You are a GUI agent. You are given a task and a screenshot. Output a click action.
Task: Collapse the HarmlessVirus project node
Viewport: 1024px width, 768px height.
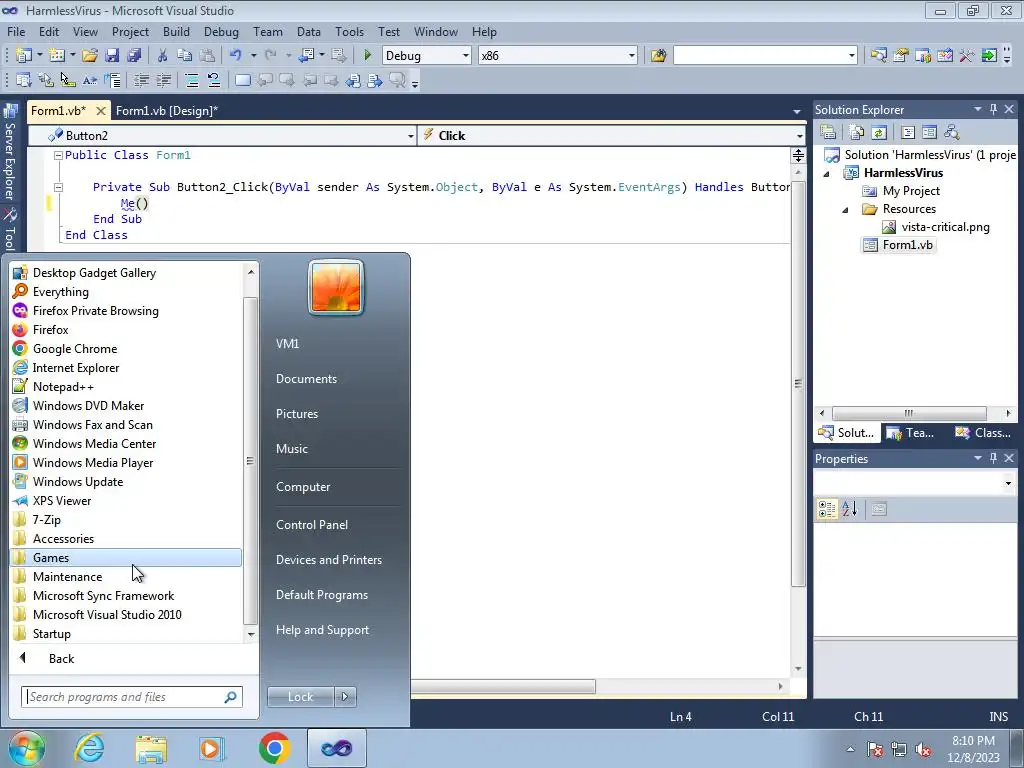tap(827, 174)
